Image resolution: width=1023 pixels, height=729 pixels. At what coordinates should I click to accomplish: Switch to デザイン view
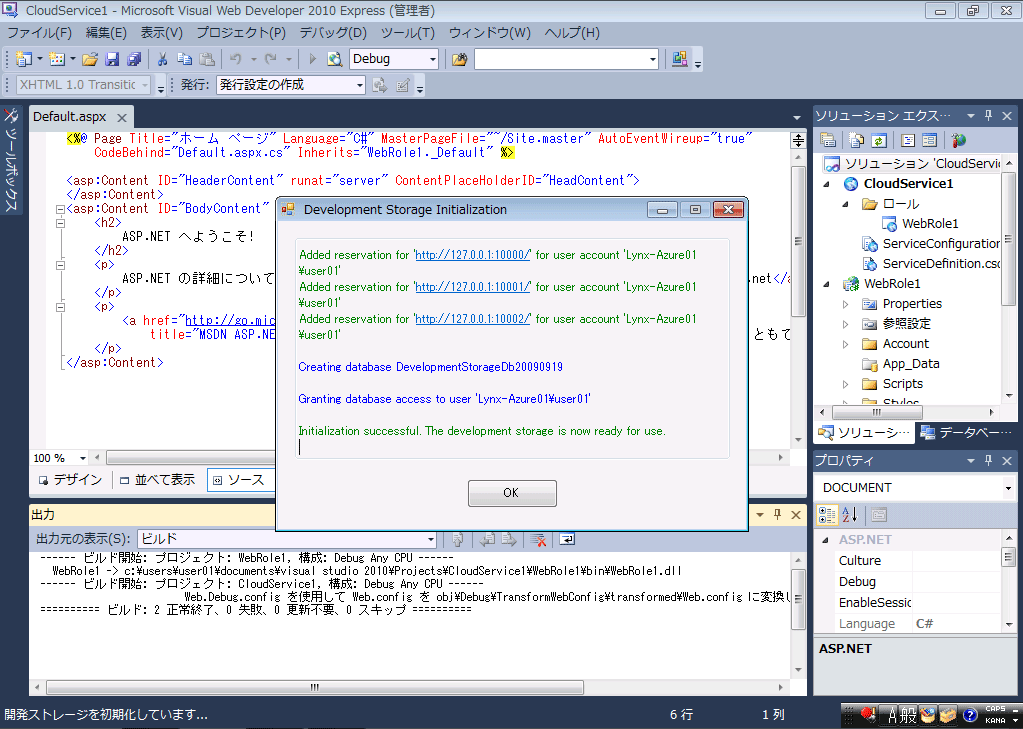click(70, 480)
